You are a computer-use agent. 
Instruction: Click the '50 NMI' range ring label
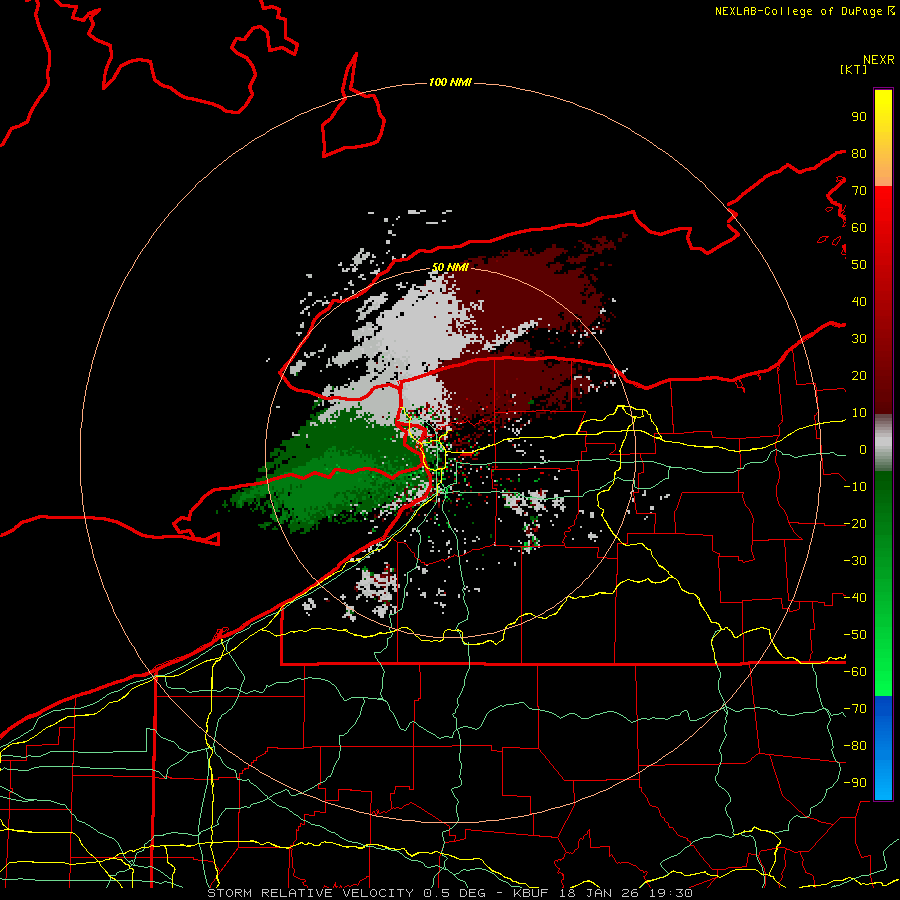(x=450, y=267)
